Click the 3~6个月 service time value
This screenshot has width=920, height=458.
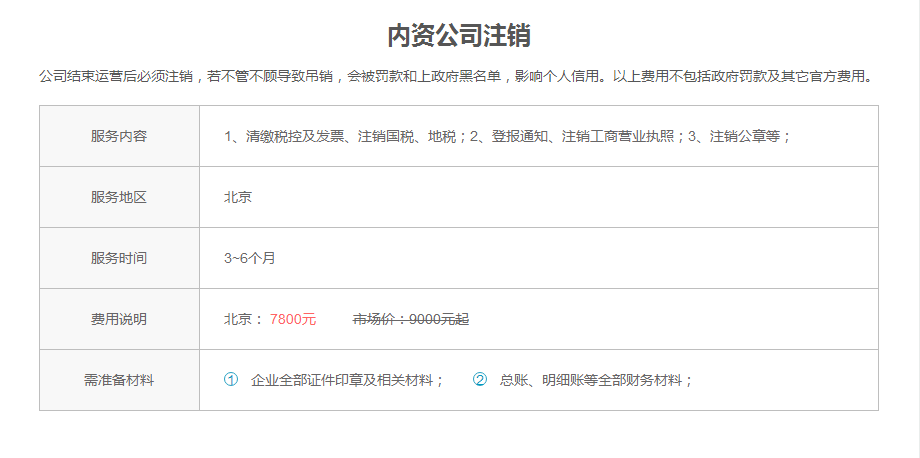tap(249, 258)
